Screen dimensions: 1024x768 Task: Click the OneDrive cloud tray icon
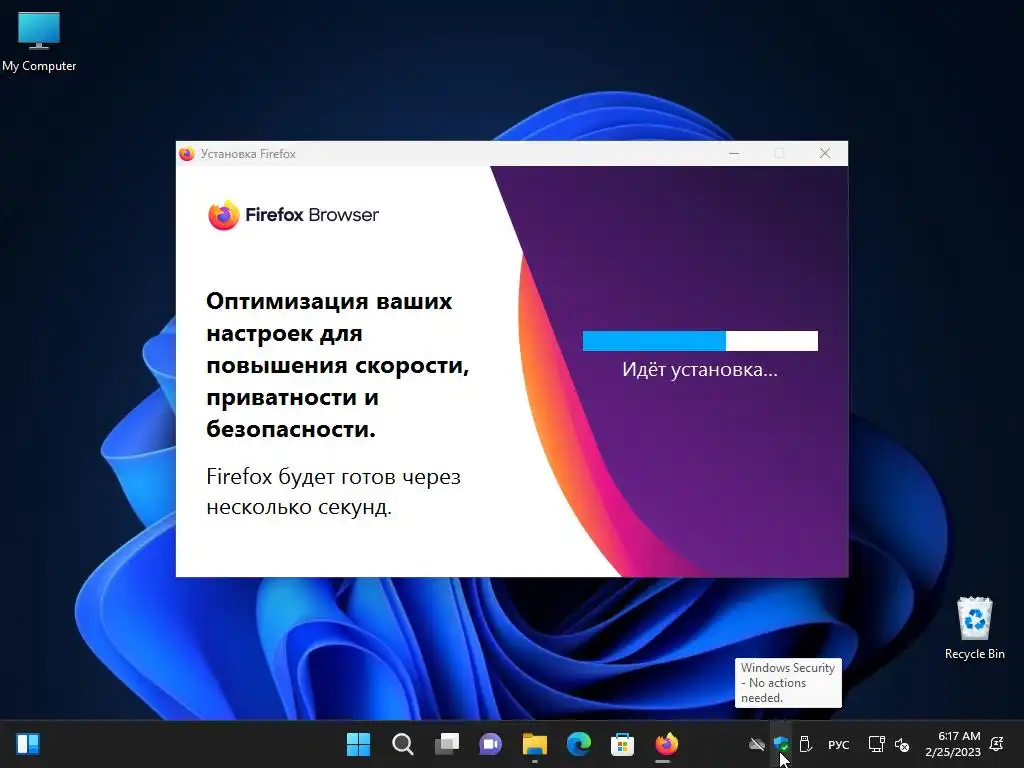(x=757, y=744)
